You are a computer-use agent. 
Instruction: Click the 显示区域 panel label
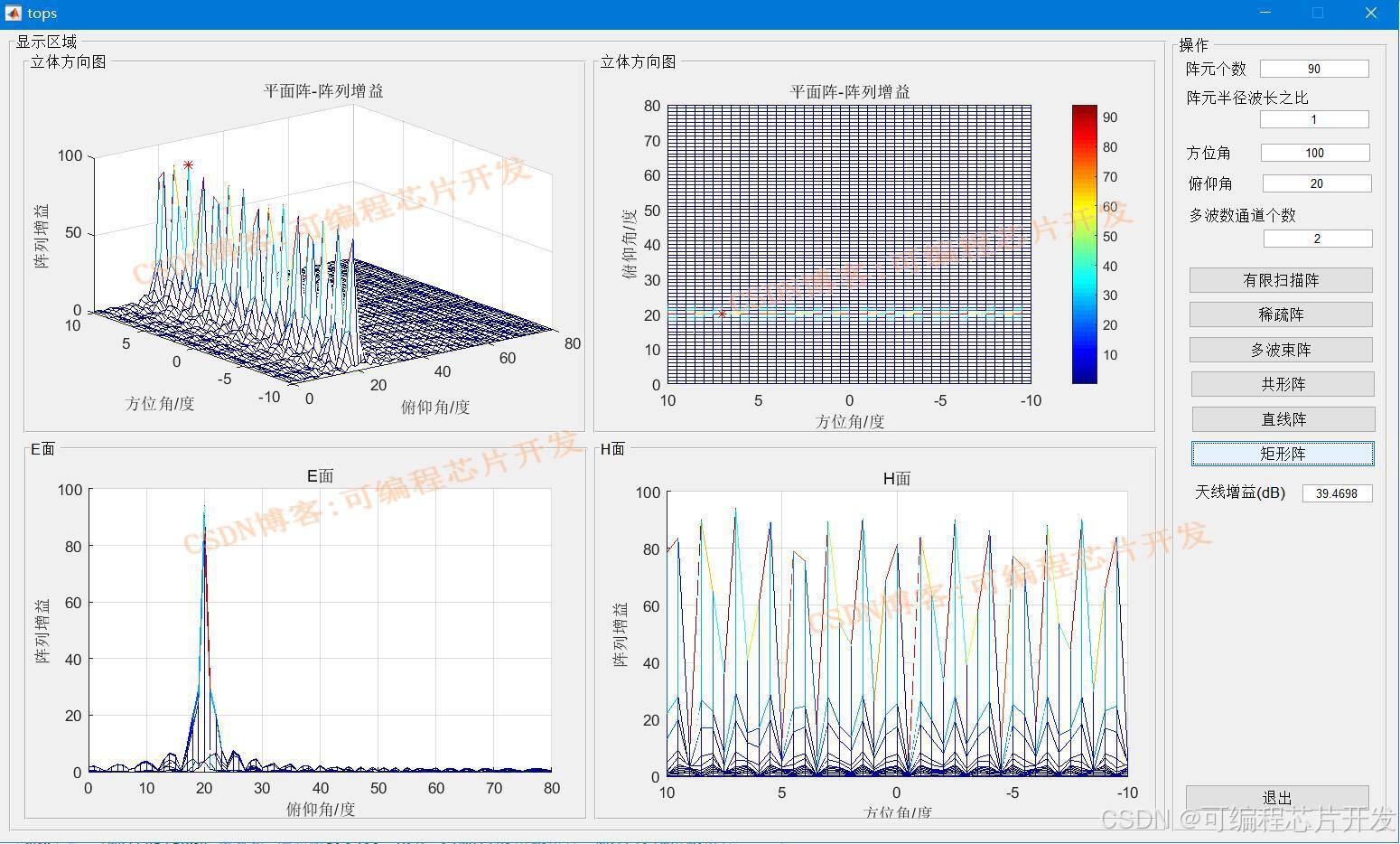tap(46, 42)
